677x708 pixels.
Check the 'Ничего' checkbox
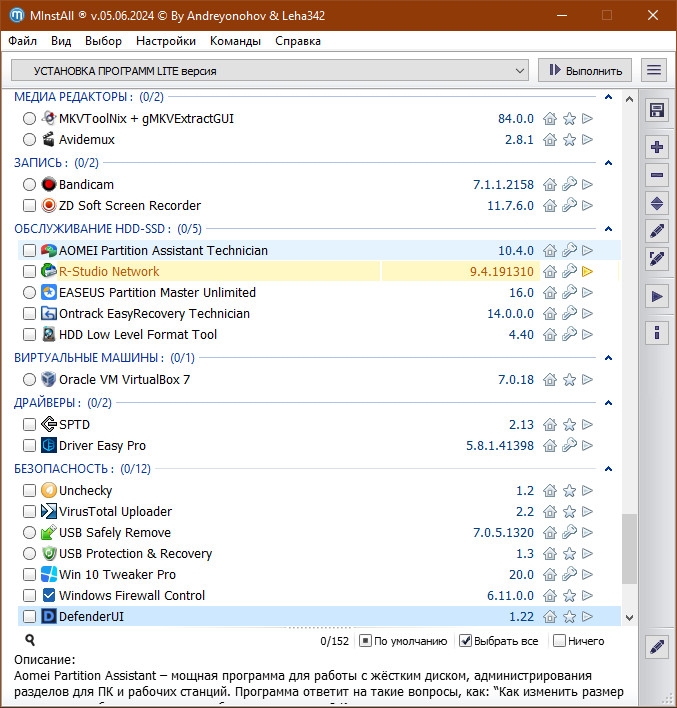[x=559, y=641]
